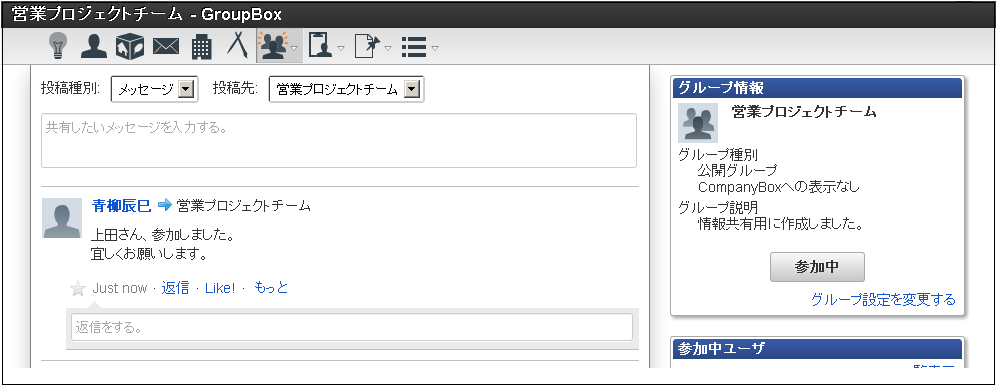This screenshot has width=997, height=389.
Task: Click the 参加中ユーザ panel header
Action: pos(818,348)
